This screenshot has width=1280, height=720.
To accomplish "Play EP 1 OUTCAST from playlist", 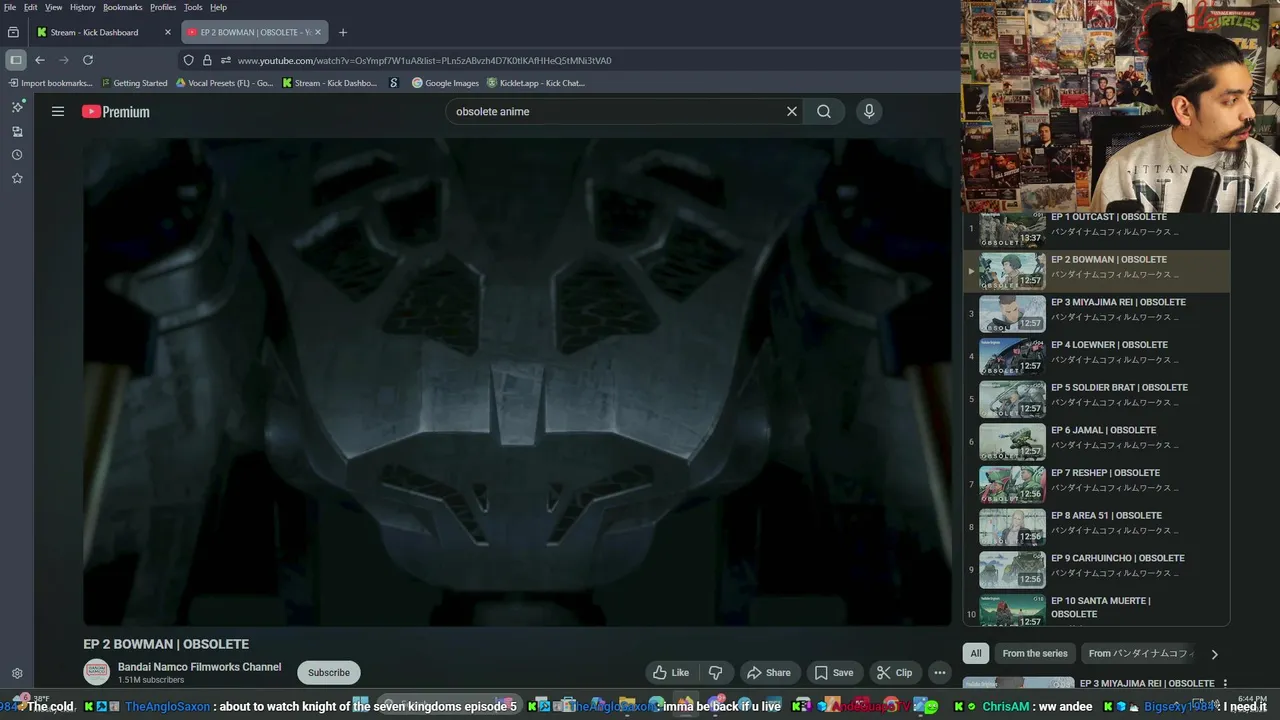I will coord(1096,228).
